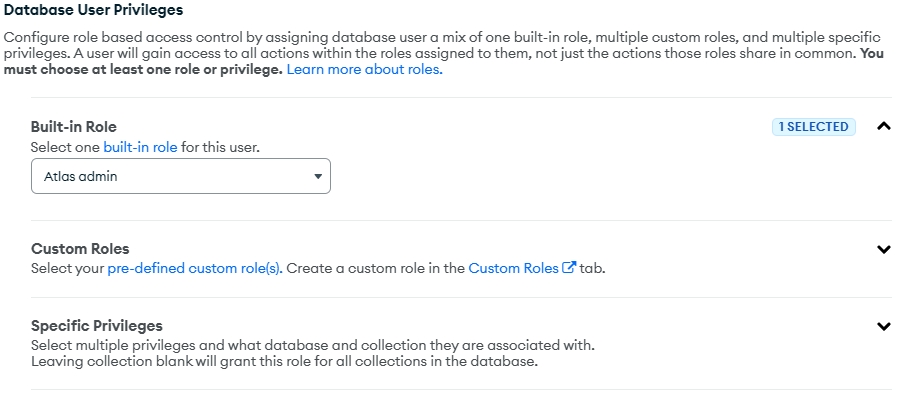Expand the Specific Privileges section chevron

(883, 327)
